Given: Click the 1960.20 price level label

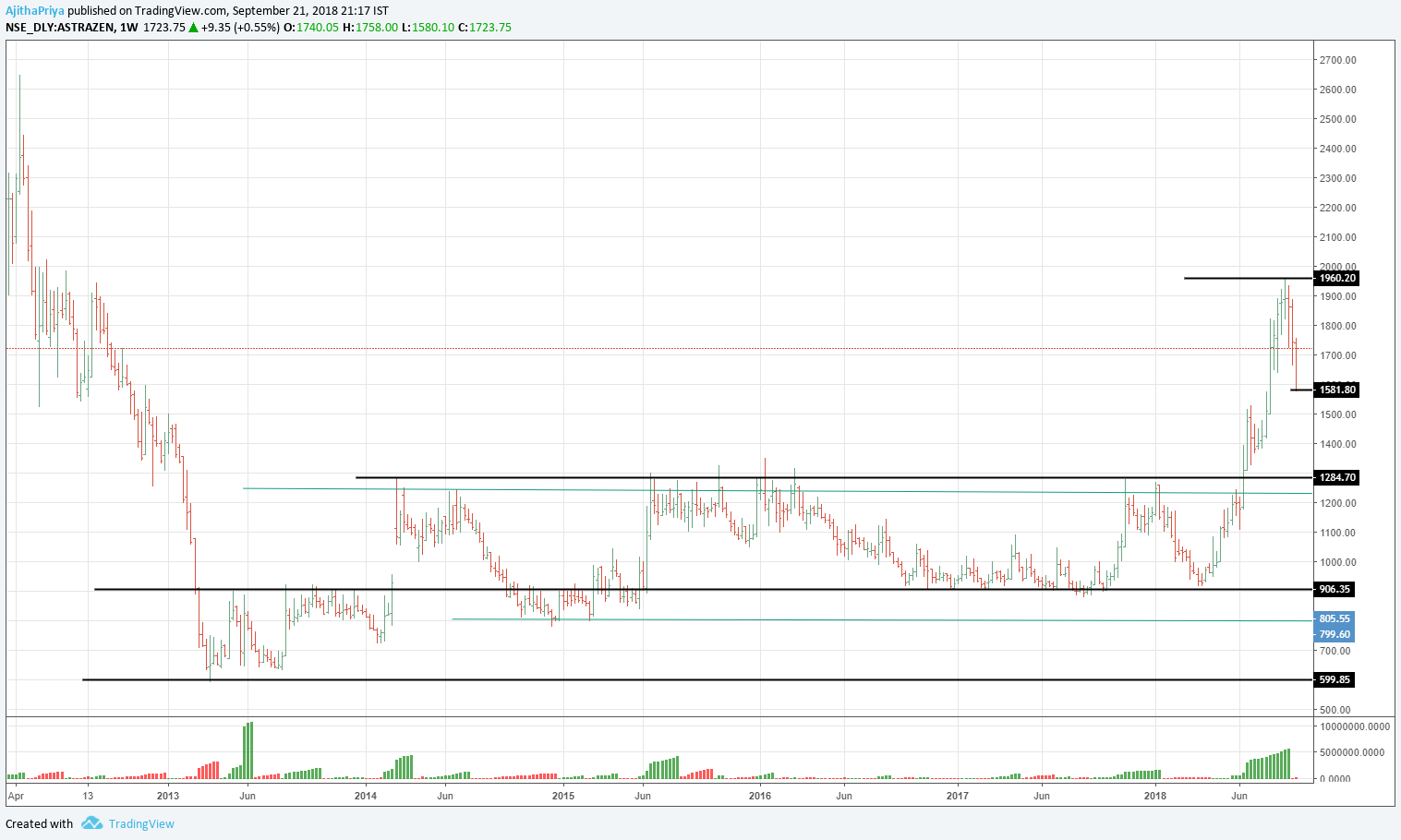Looking at the screenshot, I should pos(1337,278).
